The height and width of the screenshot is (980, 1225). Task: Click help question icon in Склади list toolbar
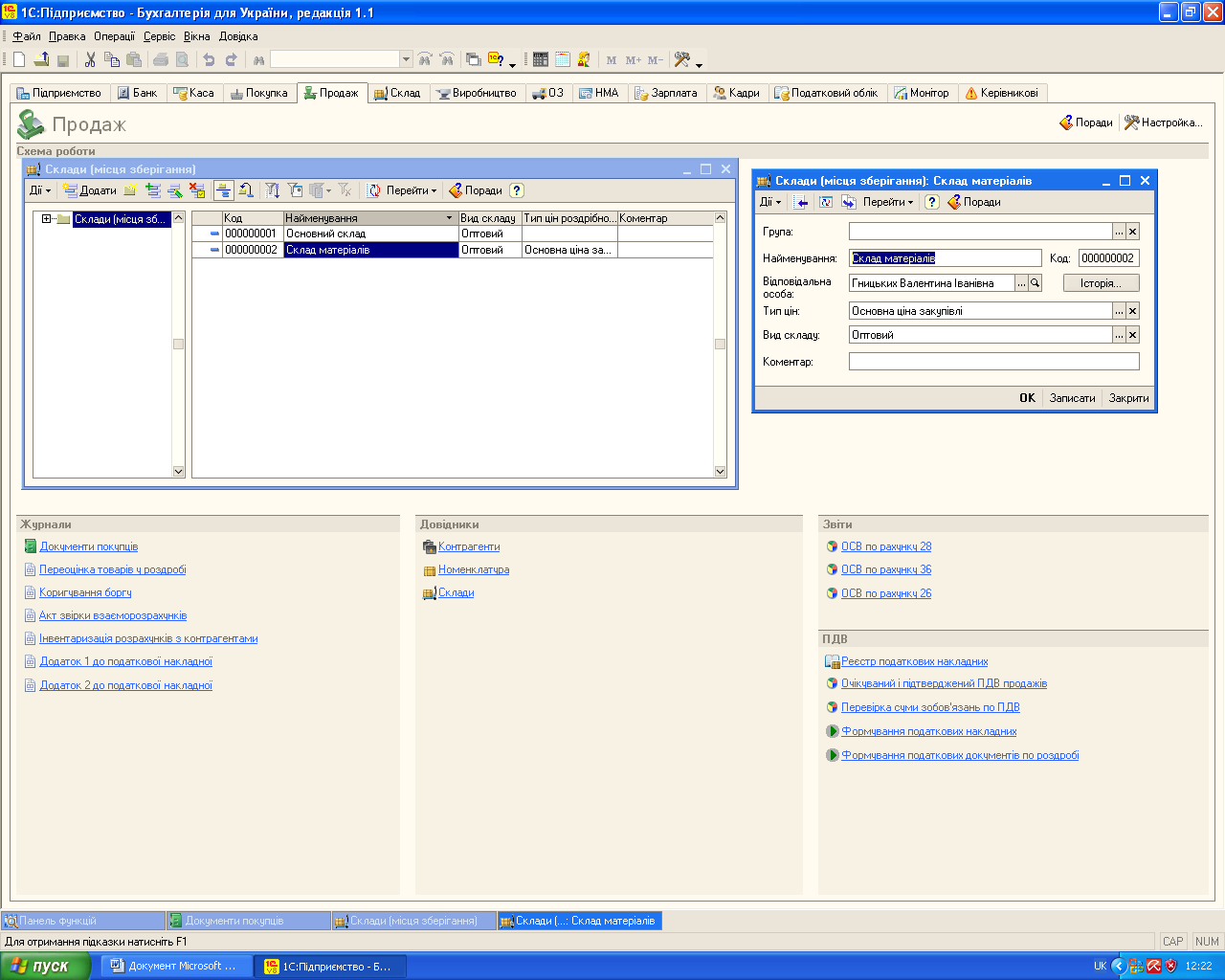point(517,190)
